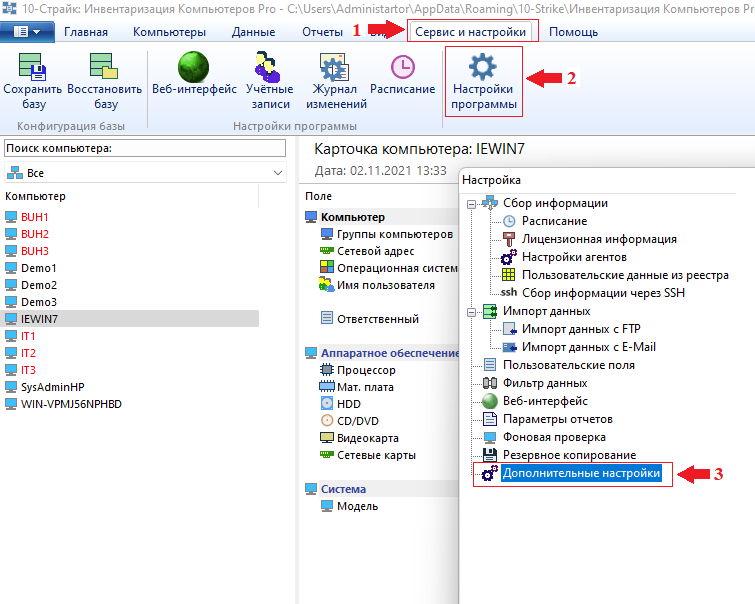Open Параметры отчетов settings
This screenshot has width=755, height=604.
tap(558, 419)
